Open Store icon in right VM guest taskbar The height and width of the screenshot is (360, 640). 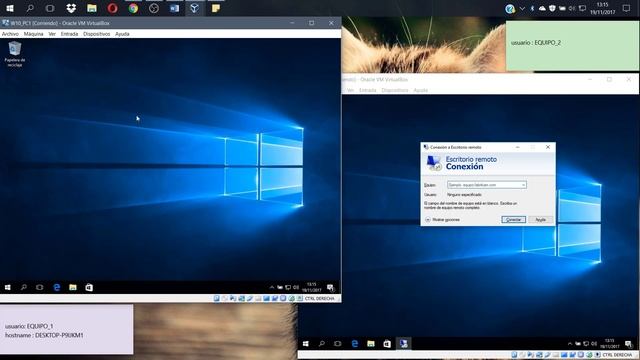[387, 344]
